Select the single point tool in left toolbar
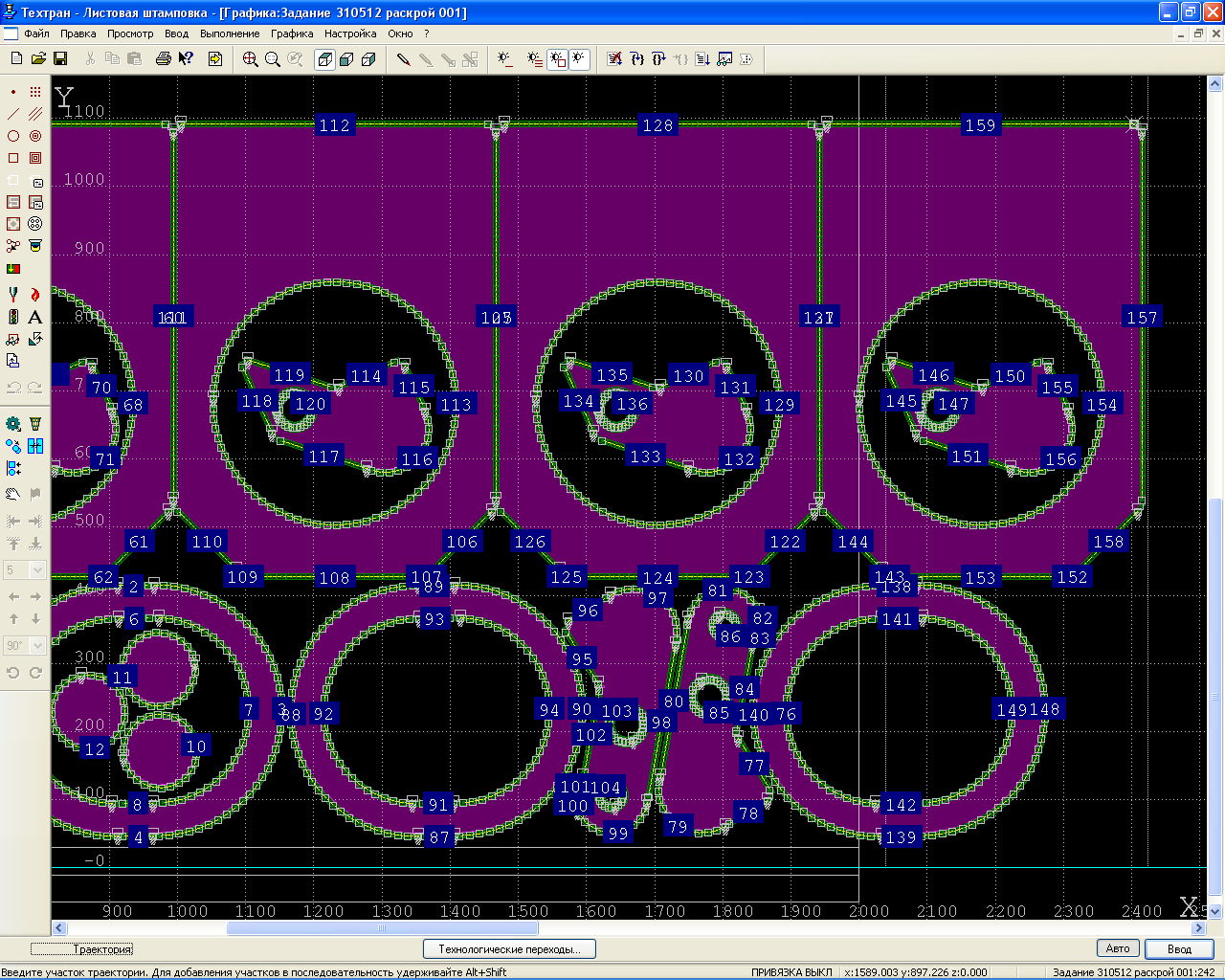The height and width of the screenshot is (980, 1225). [13, 92]
